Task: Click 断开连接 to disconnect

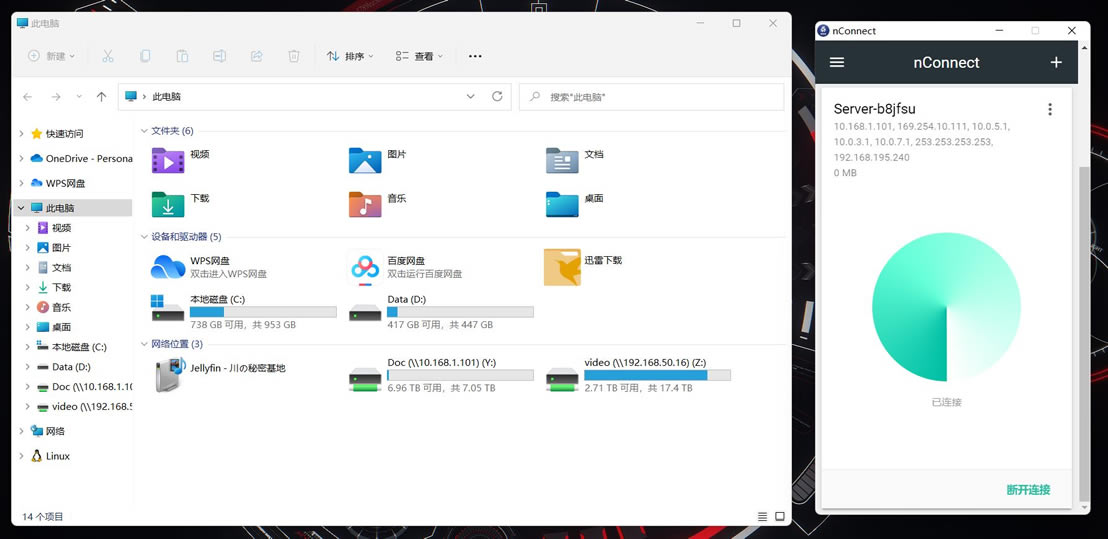Action: coord(1028,490)
